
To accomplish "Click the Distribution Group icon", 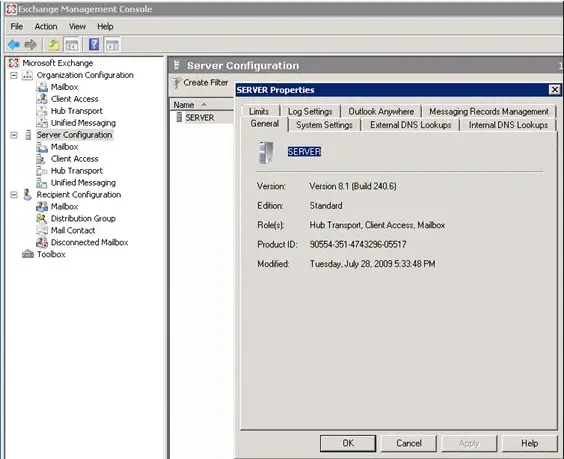I will pyautogui.click(x=42, y=218).
